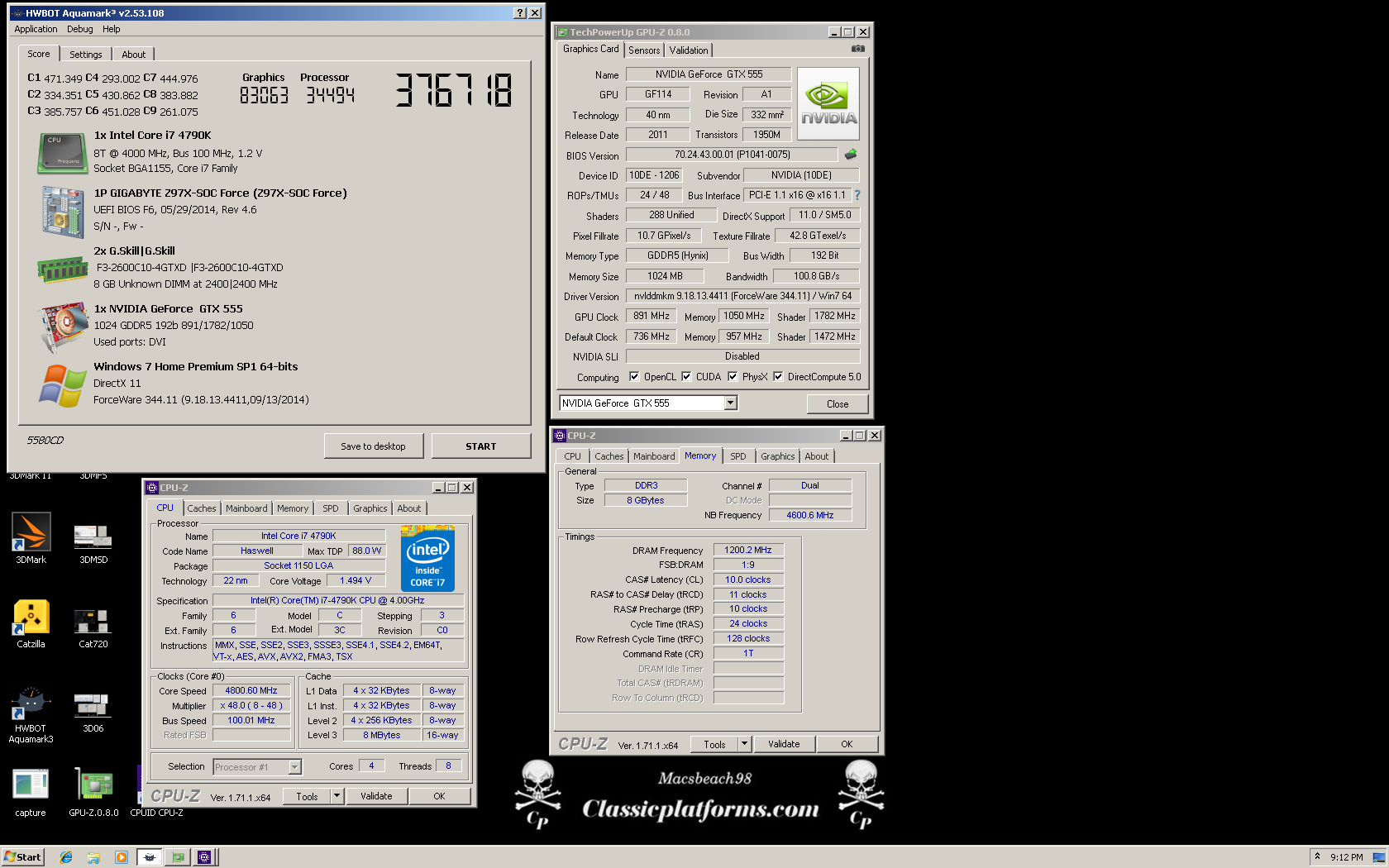Viewport: 1389px width, 868px height.
Task: Click the GPU Name field in GPU-Z
Action: pyautogui.click(x=709, y=74)
